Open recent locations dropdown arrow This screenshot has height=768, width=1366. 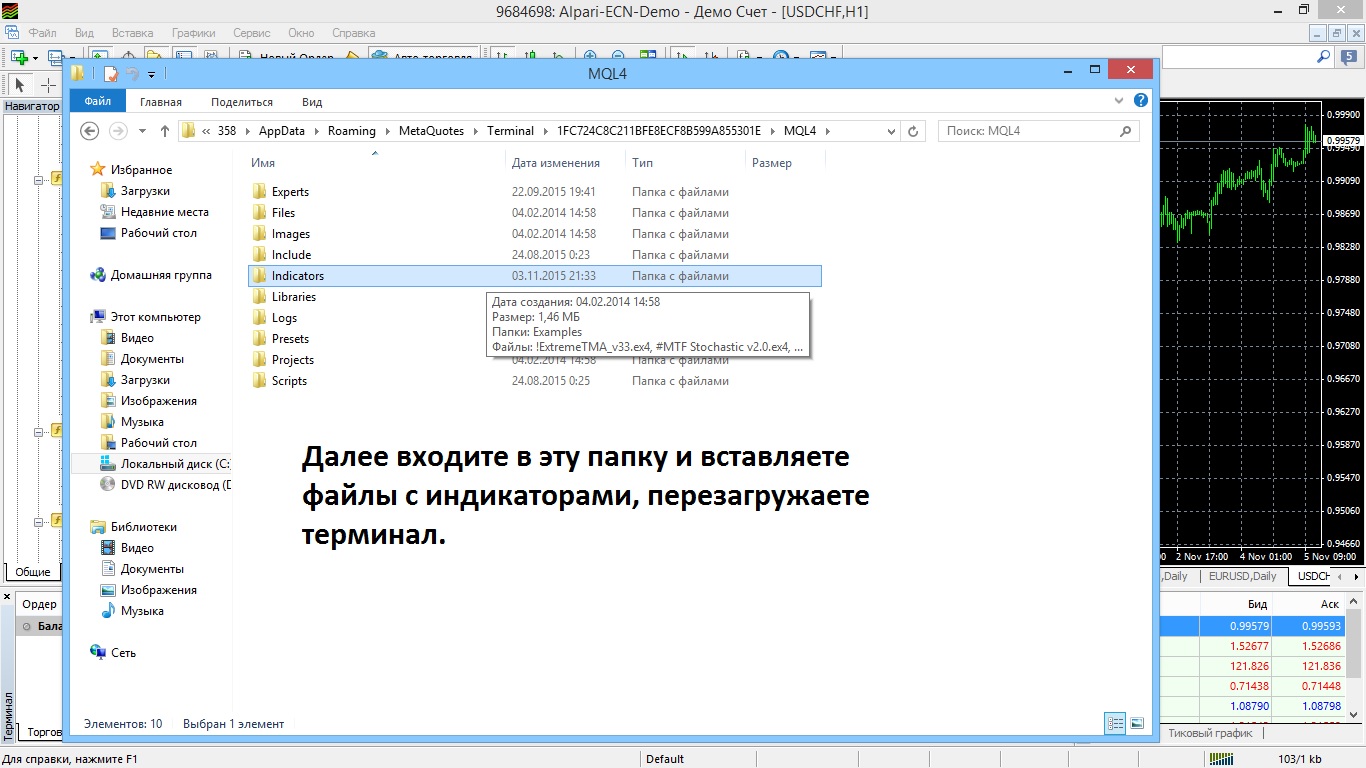142,131
